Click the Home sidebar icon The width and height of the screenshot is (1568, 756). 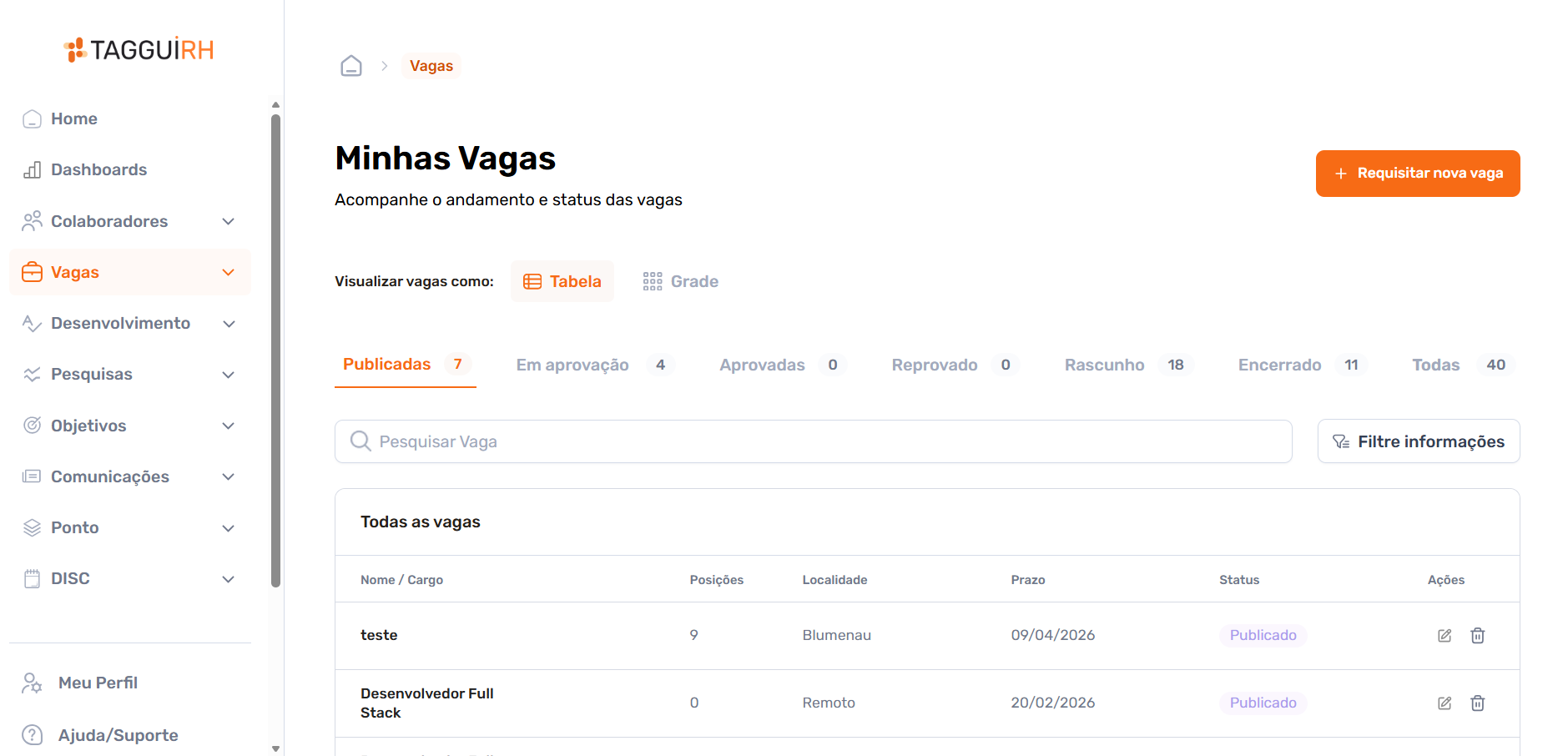32,118
